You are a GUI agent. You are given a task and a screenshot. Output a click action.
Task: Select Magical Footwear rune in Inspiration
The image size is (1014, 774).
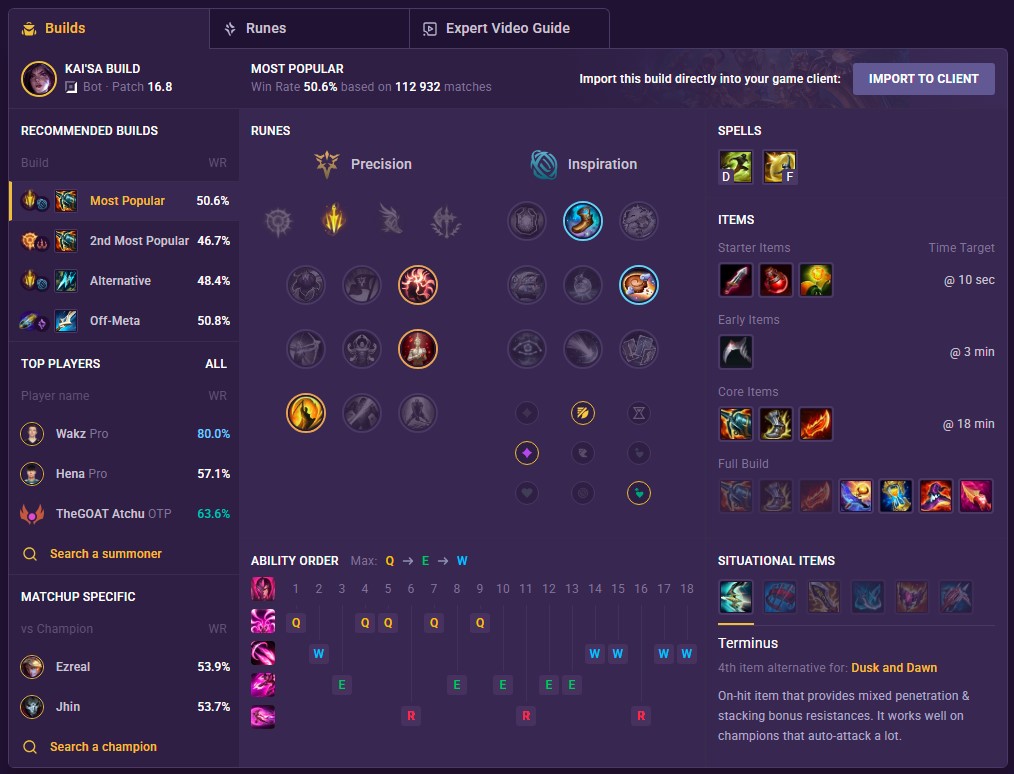click(583, 221)
